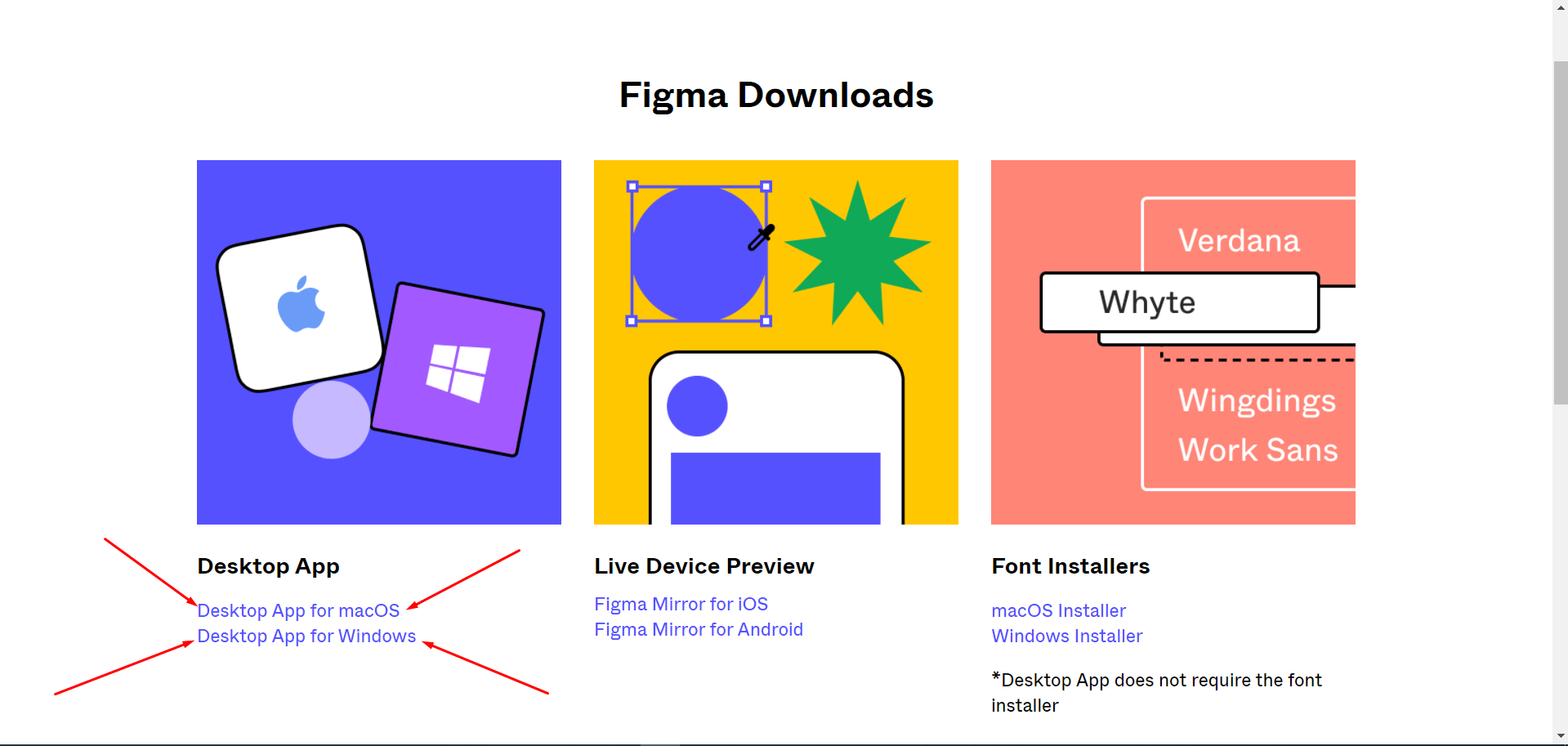Click the selected blue circle shape
Viewport: 1568px width, 746px height.
pos(699,254)
